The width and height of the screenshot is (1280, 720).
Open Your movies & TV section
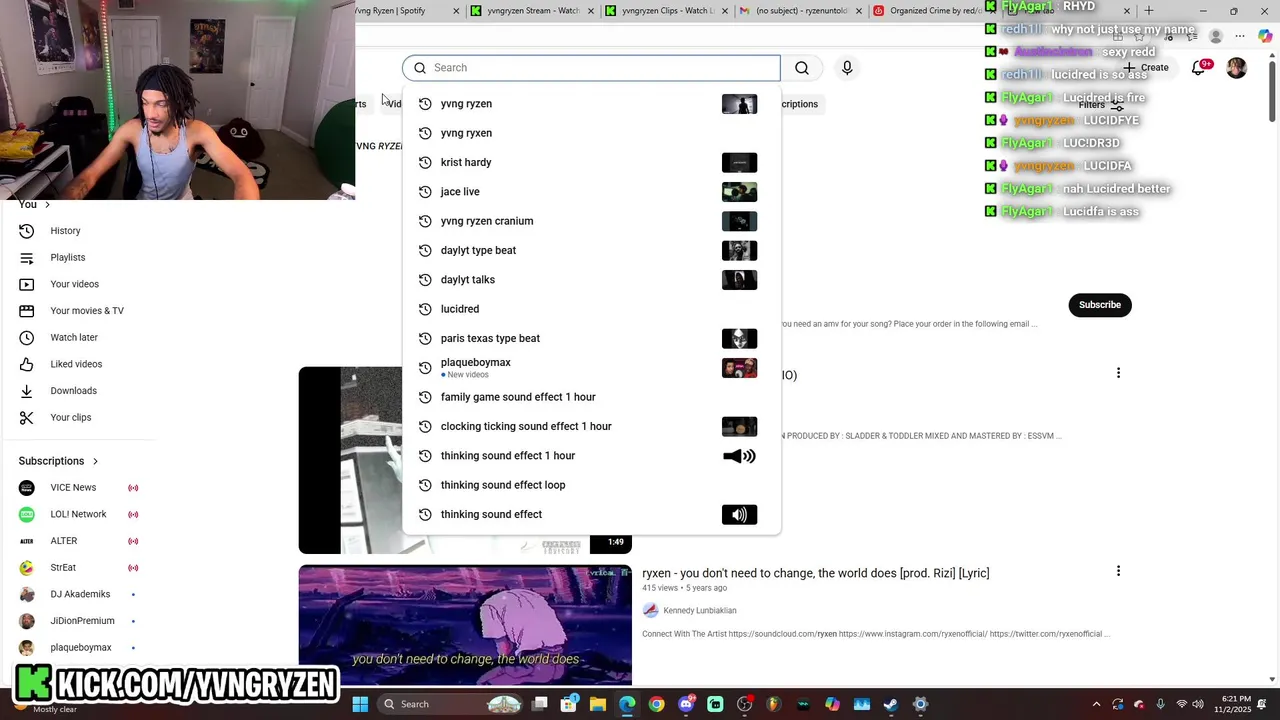click(87, 311)
